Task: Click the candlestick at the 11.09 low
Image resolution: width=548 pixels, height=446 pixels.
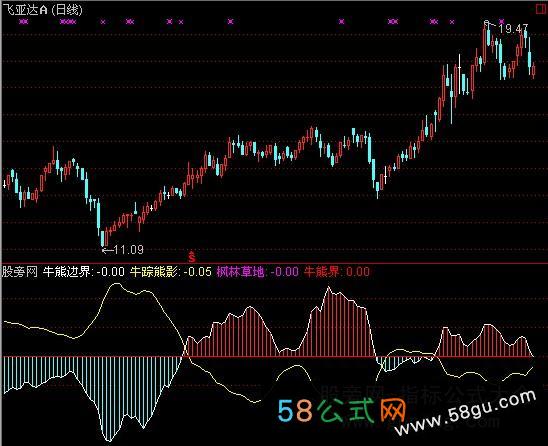Action: [x=102, y=238]
